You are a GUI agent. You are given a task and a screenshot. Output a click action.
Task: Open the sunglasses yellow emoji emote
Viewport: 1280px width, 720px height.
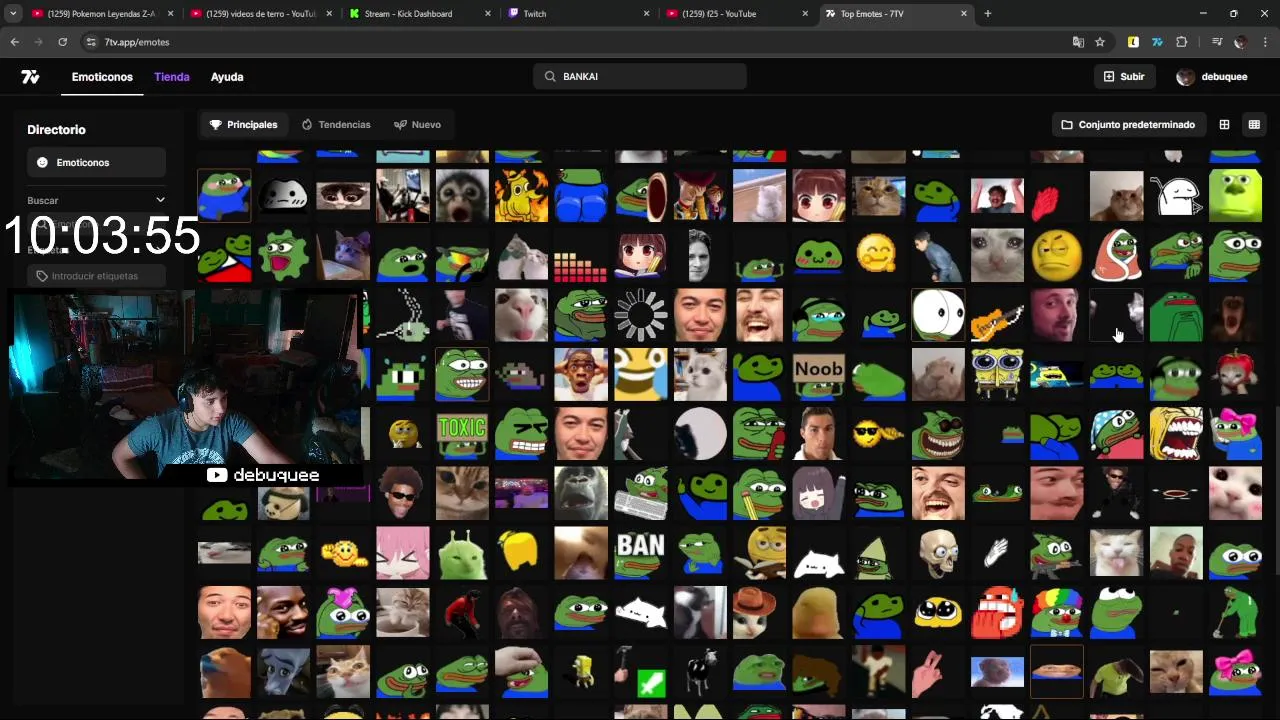[879, 433]
